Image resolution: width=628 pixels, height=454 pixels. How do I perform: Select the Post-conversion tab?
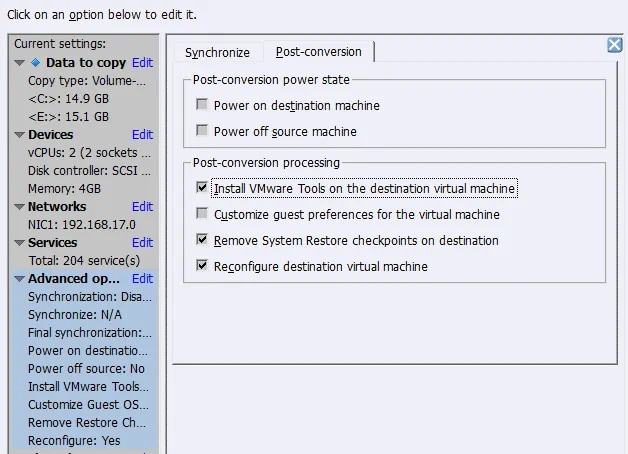318,51
